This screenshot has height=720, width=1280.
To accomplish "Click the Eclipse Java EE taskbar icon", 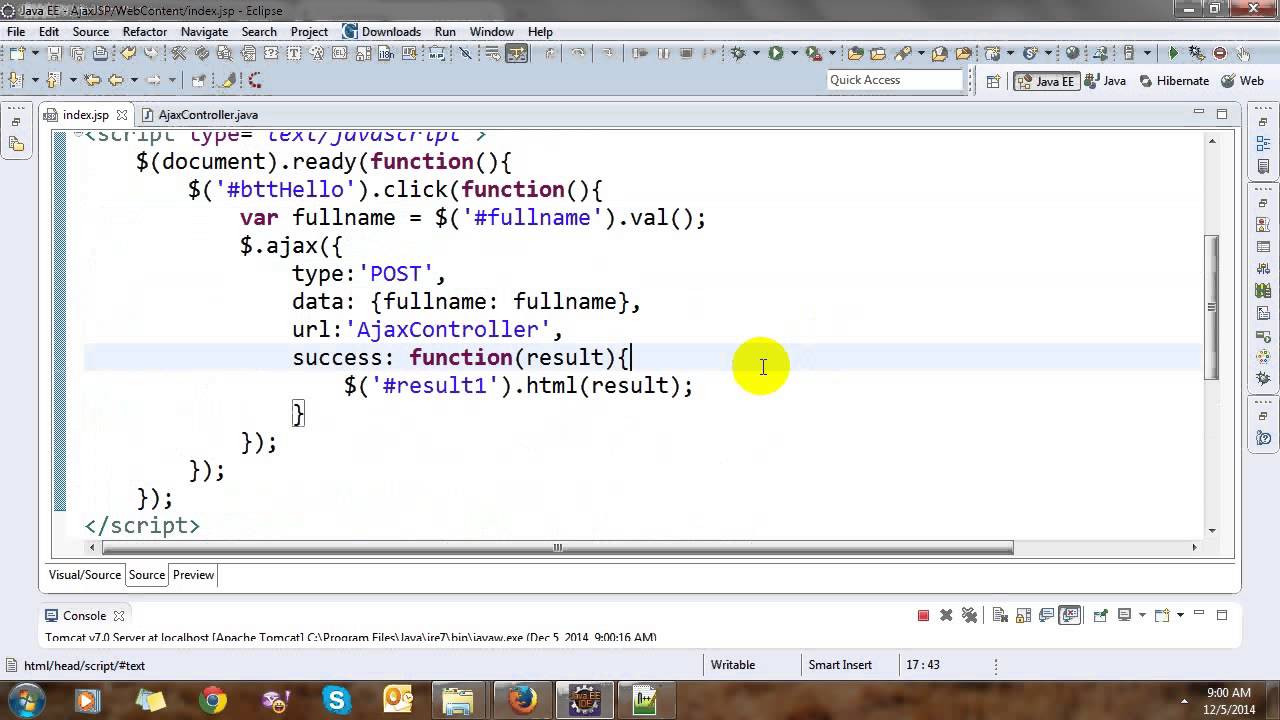I will [x=584, y=700].
